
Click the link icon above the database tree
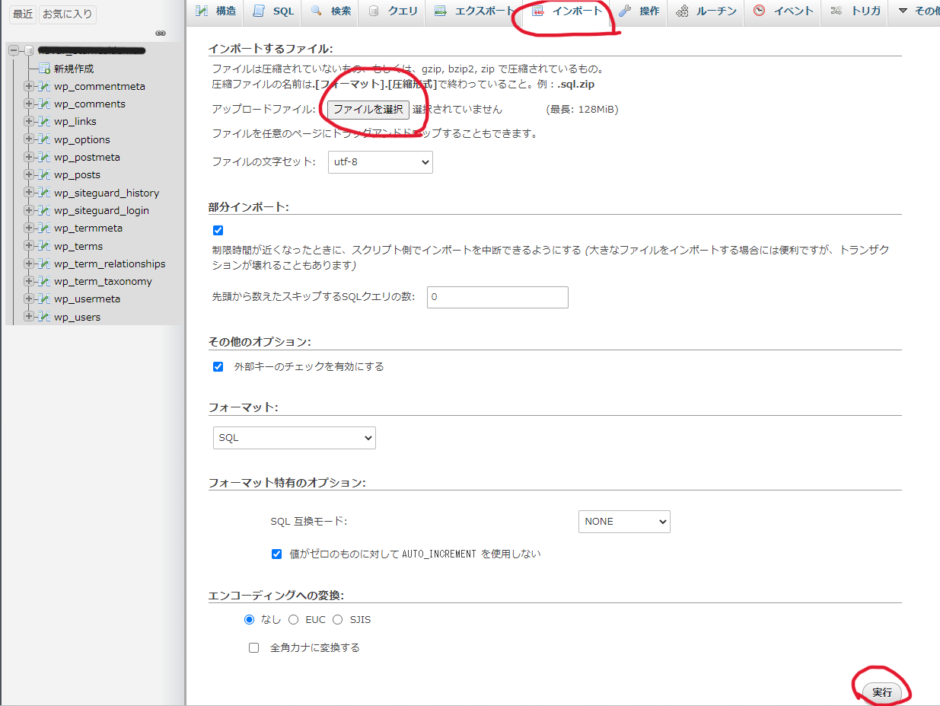(160, 33)
